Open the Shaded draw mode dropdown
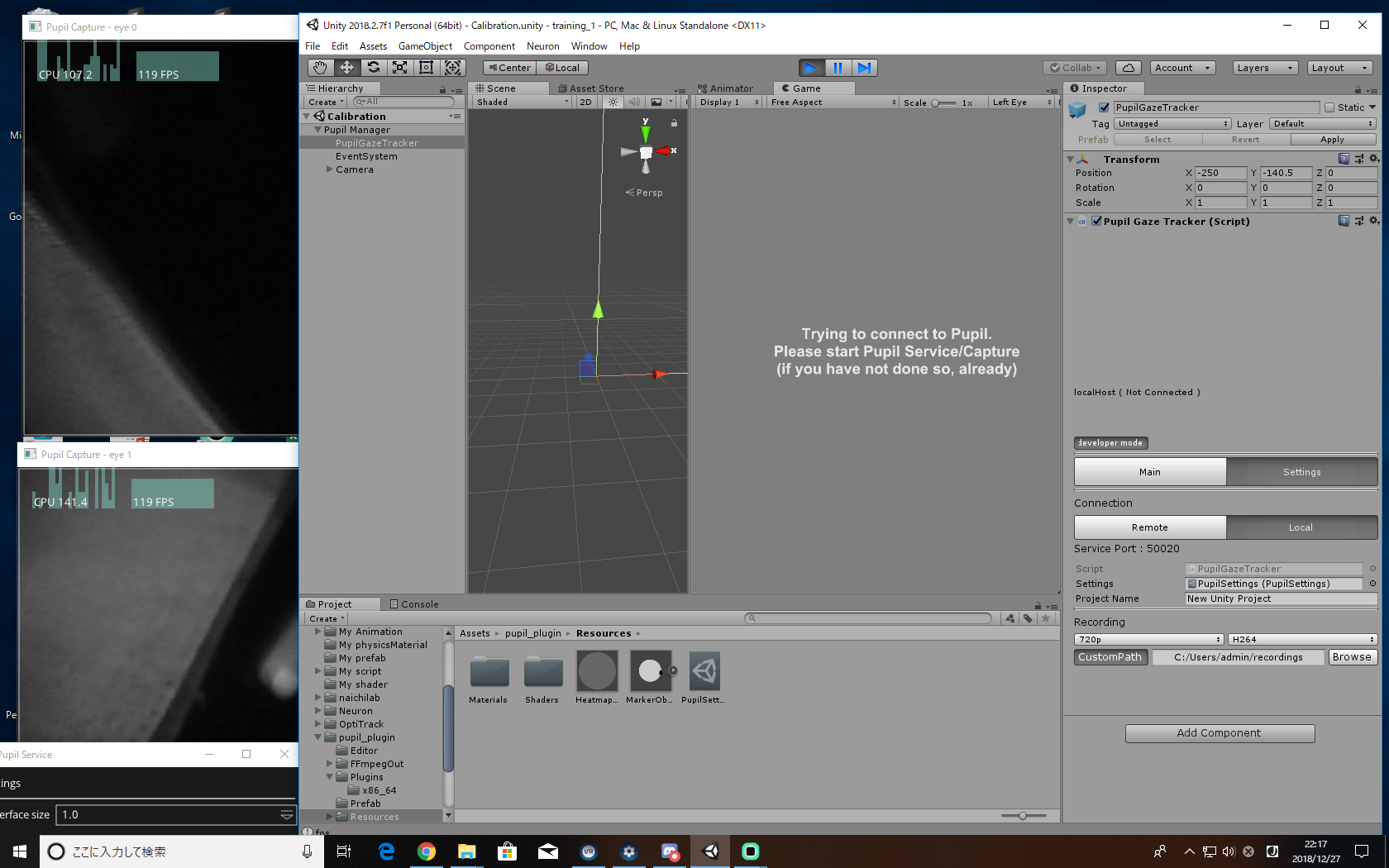The height and width of the screenshot is (868, 1389). 523,103
